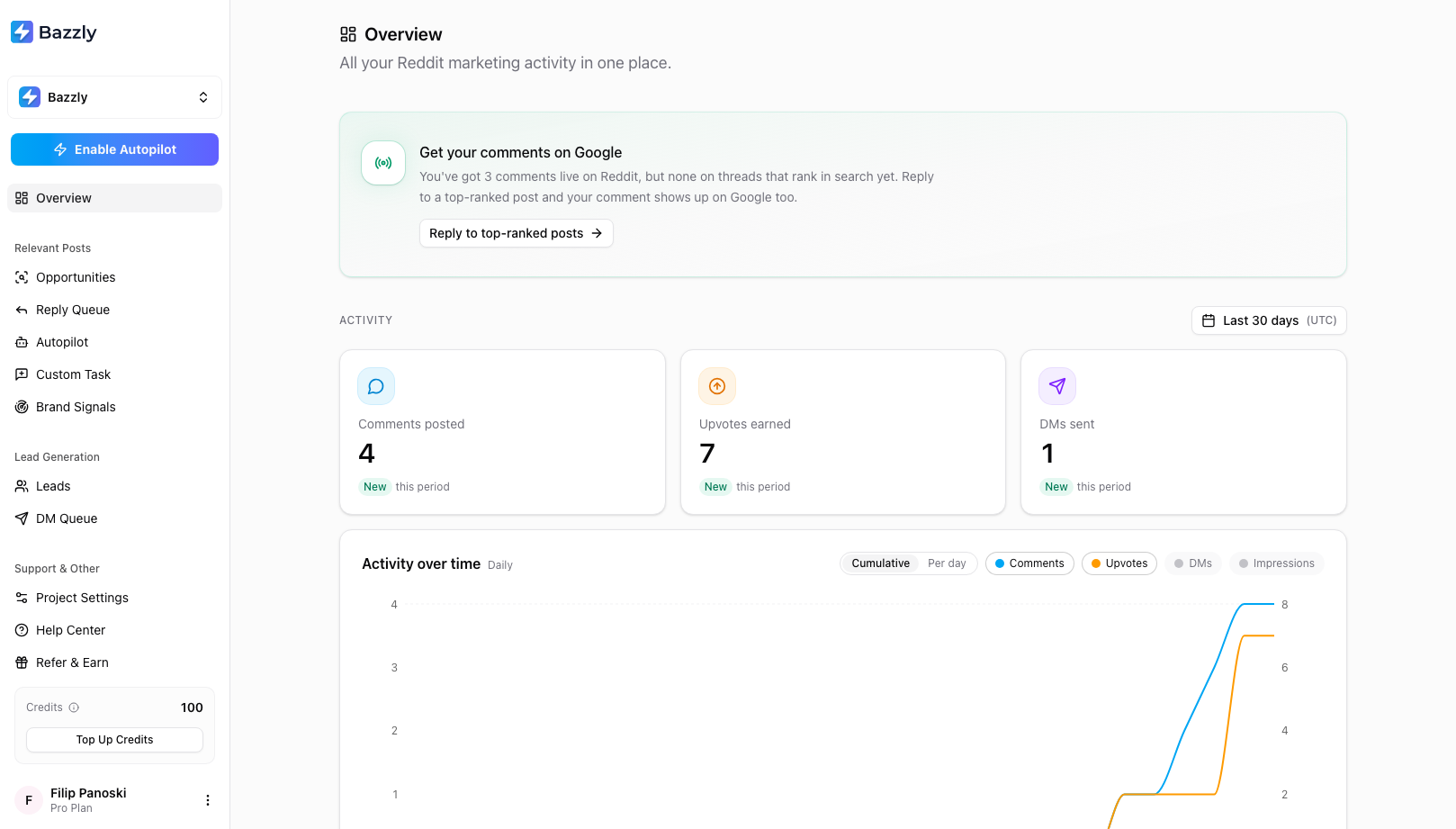Click the Overview grid icon in page header

pyautogui.click(x=348, y=34)
